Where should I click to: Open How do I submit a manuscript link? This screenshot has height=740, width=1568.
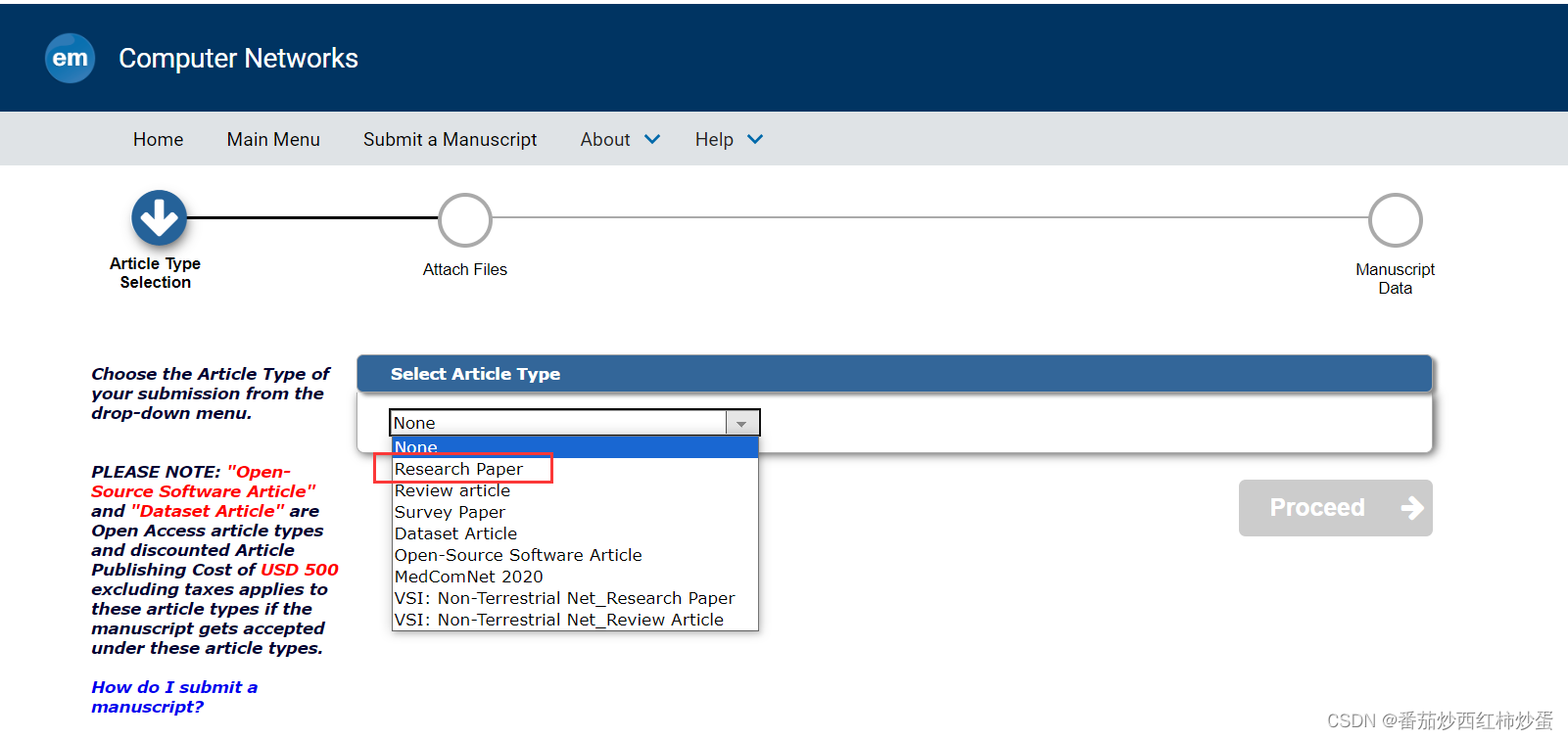[174, 697]
